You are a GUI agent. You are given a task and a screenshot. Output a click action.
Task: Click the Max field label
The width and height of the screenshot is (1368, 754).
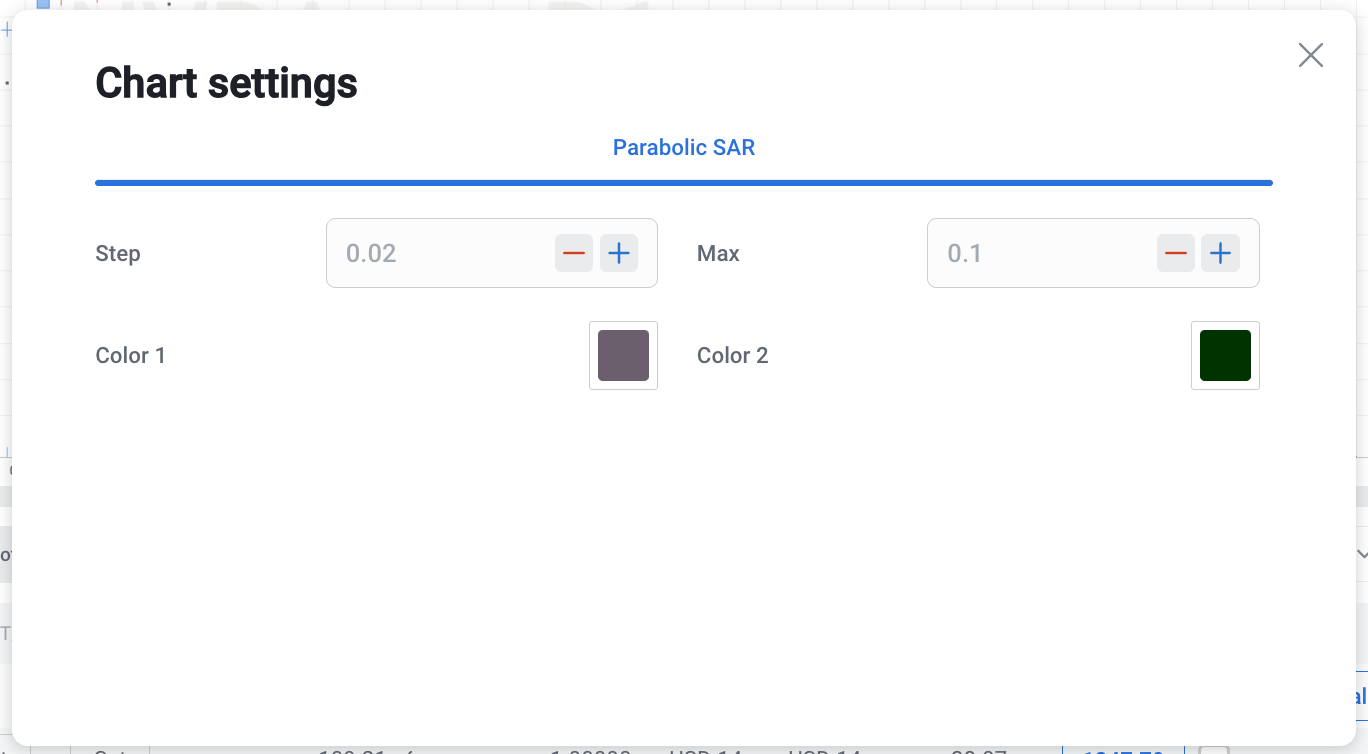pos(718,254)
